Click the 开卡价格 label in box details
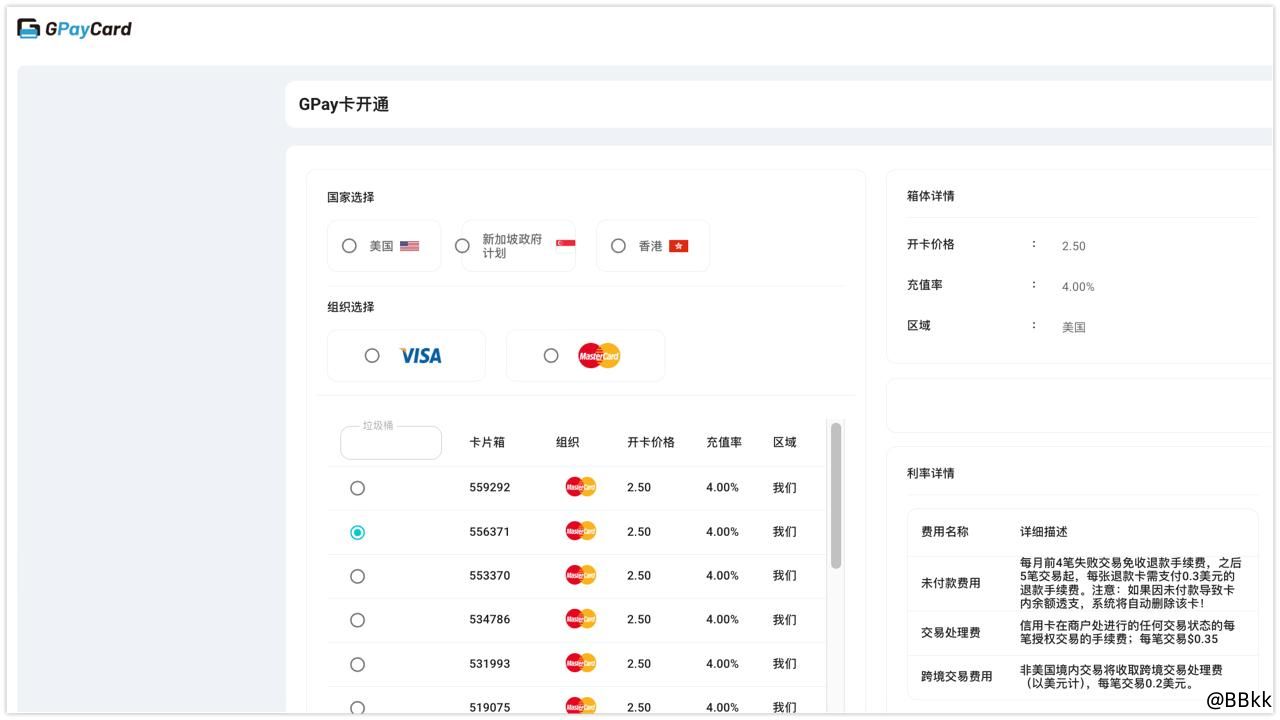The width and height of the screenshot is (1280, 720). (x=931, y=244)
